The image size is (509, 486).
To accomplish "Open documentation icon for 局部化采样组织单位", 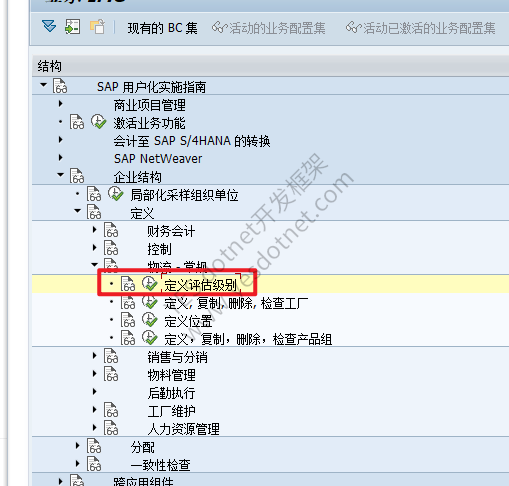I will 94,194.
